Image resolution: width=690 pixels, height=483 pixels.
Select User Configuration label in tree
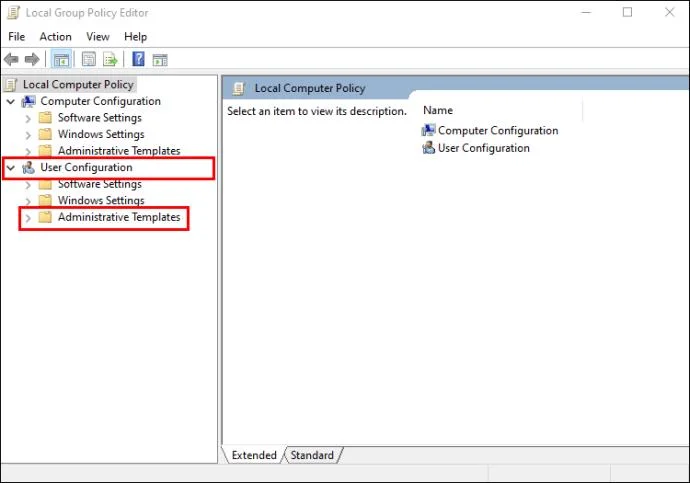coord(86,168)
